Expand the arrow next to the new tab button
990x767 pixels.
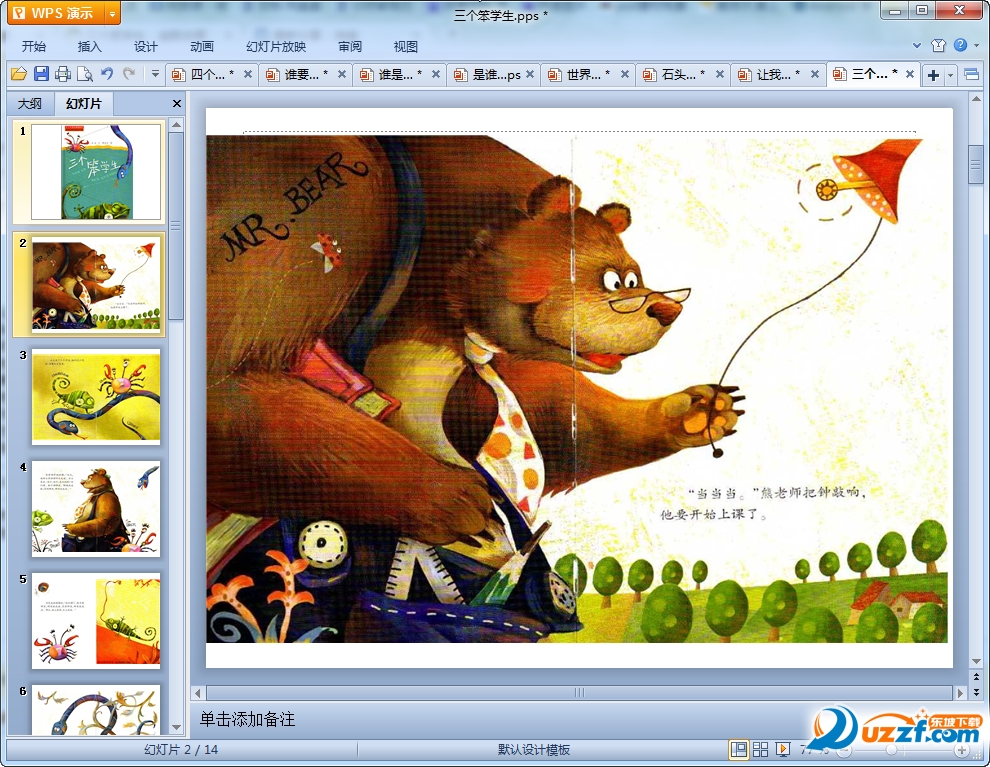(950, 75)
